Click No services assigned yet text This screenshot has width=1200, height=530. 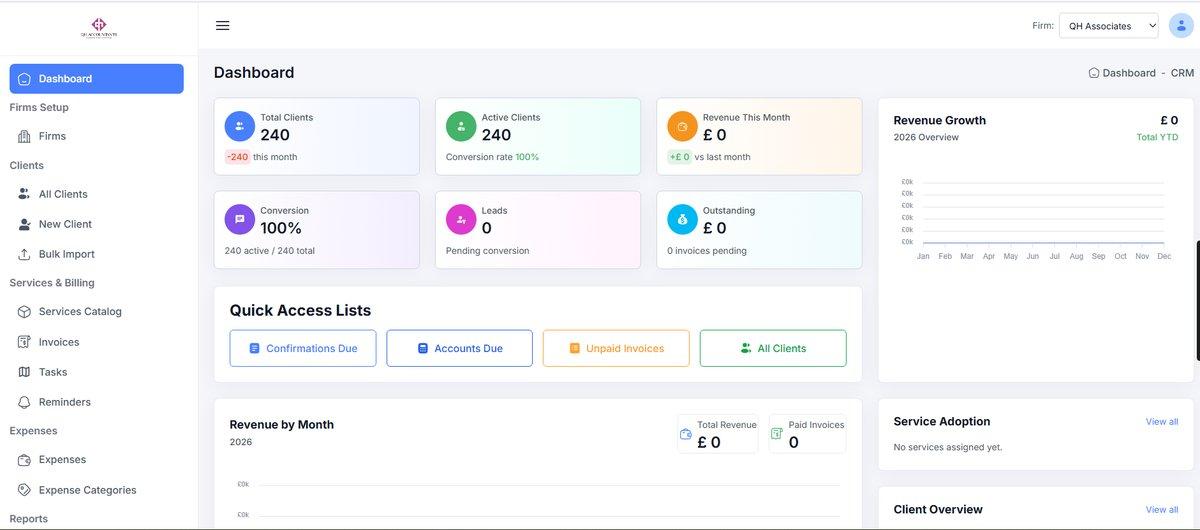948,447
